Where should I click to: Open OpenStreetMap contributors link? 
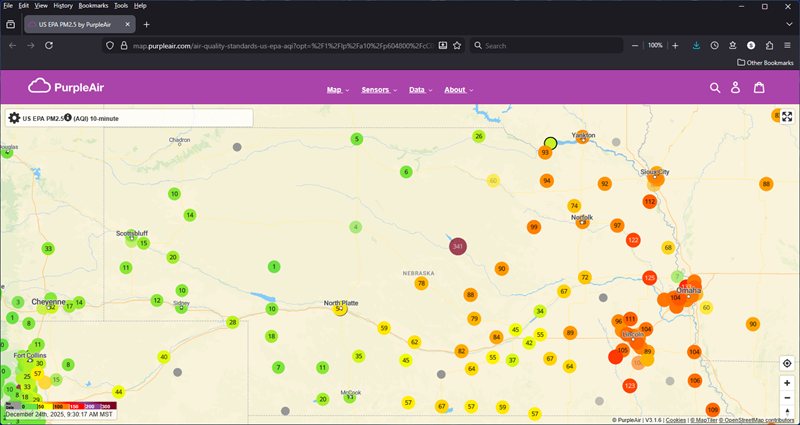coord(759,420)
